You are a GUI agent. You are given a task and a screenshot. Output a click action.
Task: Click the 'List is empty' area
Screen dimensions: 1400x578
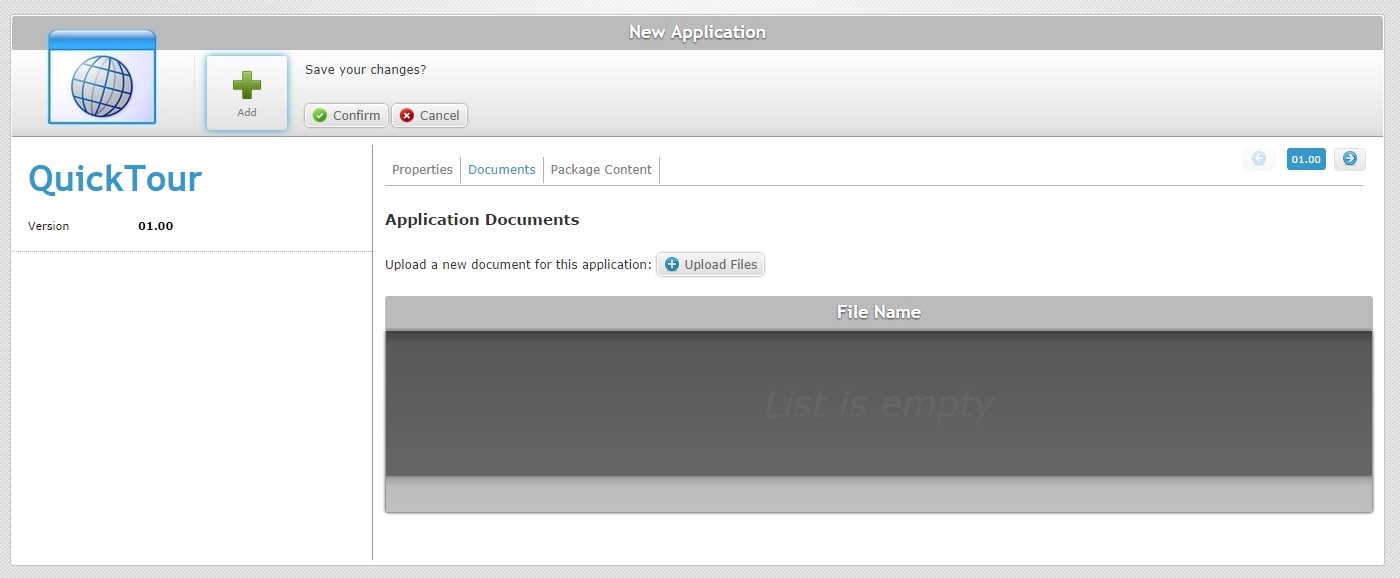(878, 404)
